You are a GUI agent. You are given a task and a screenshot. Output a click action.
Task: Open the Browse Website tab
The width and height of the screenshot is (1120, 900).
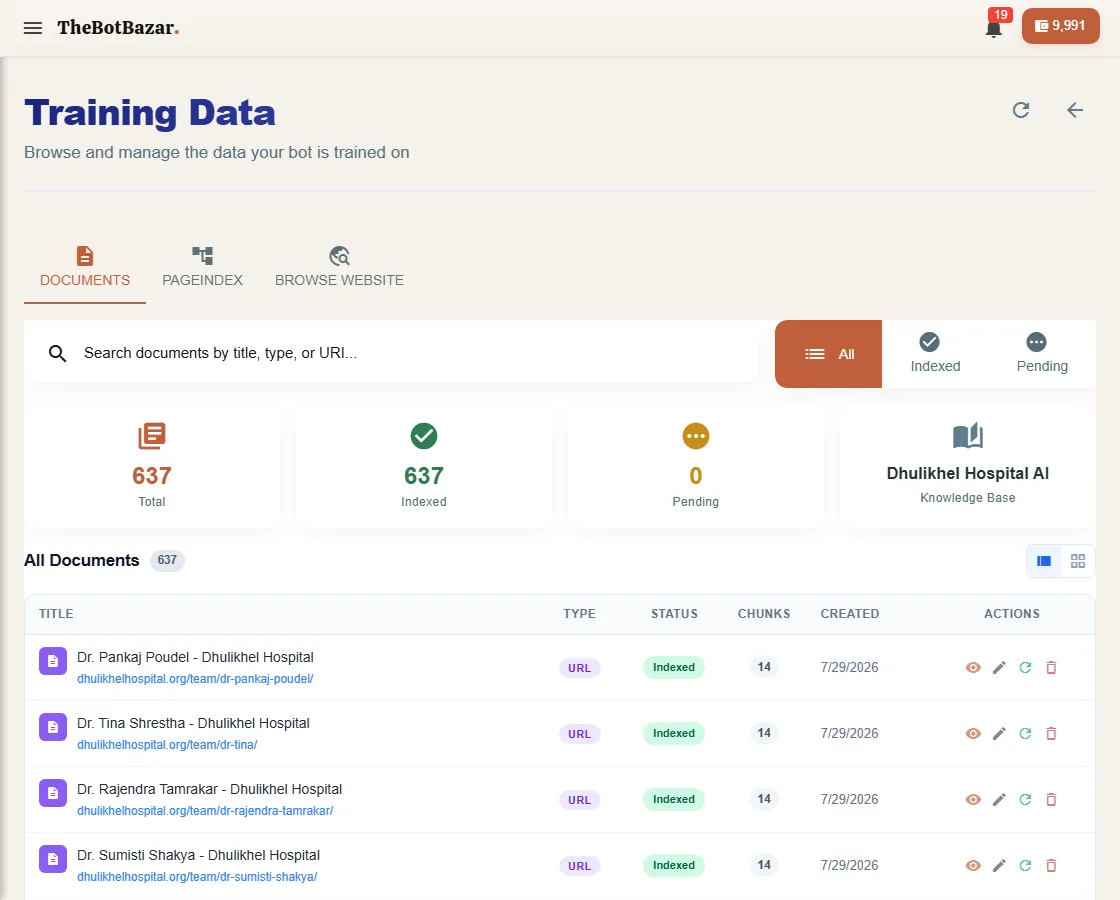pyautogui.click(x=339, y=268)
